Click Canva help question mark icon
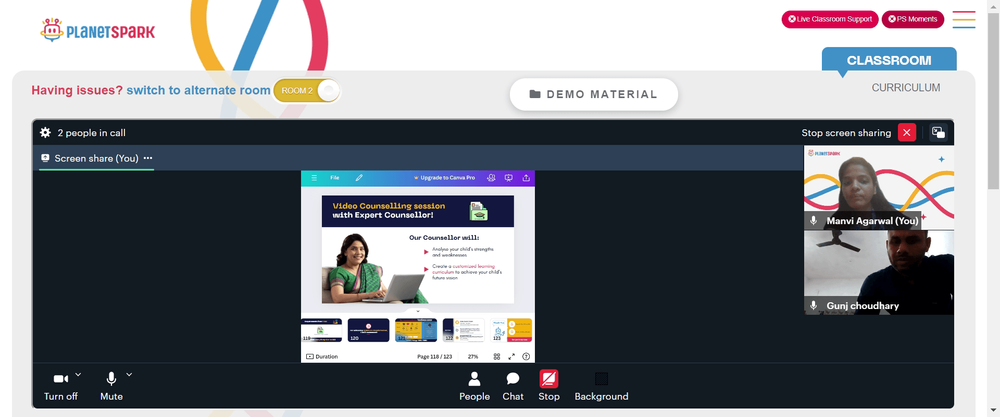 click(526, 356)
